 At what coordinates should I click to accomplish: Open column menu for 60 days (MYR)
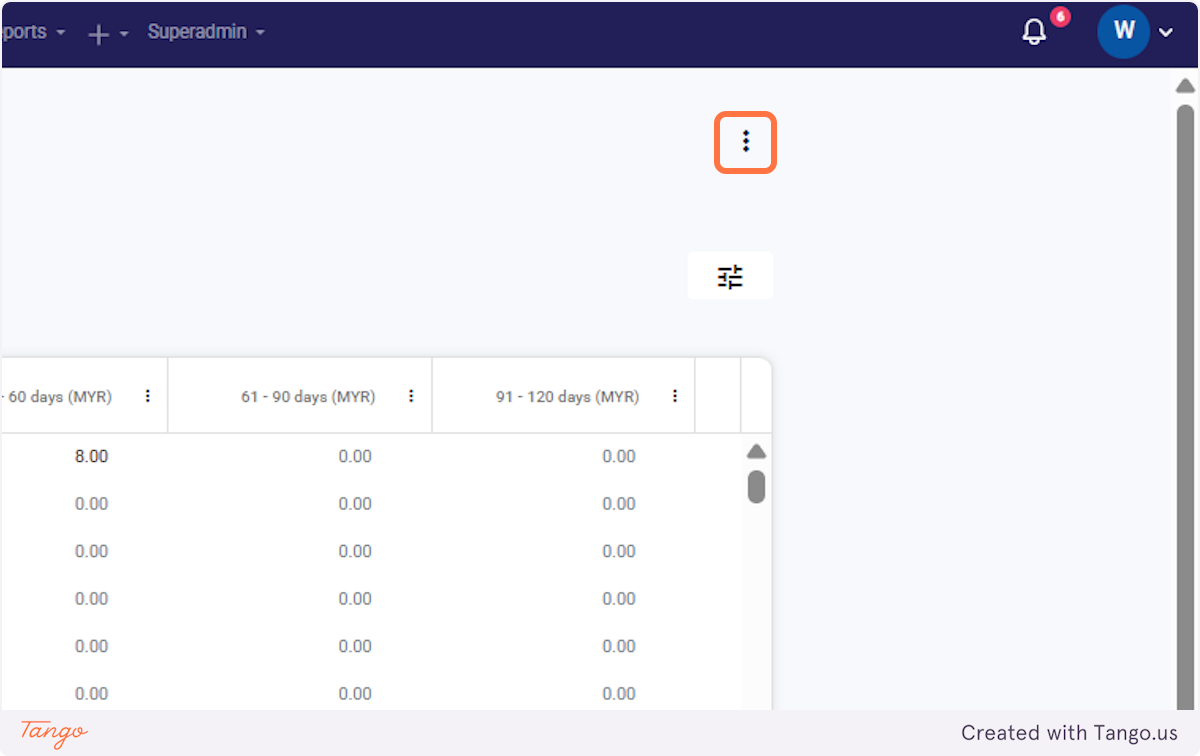tap(148, 396)
